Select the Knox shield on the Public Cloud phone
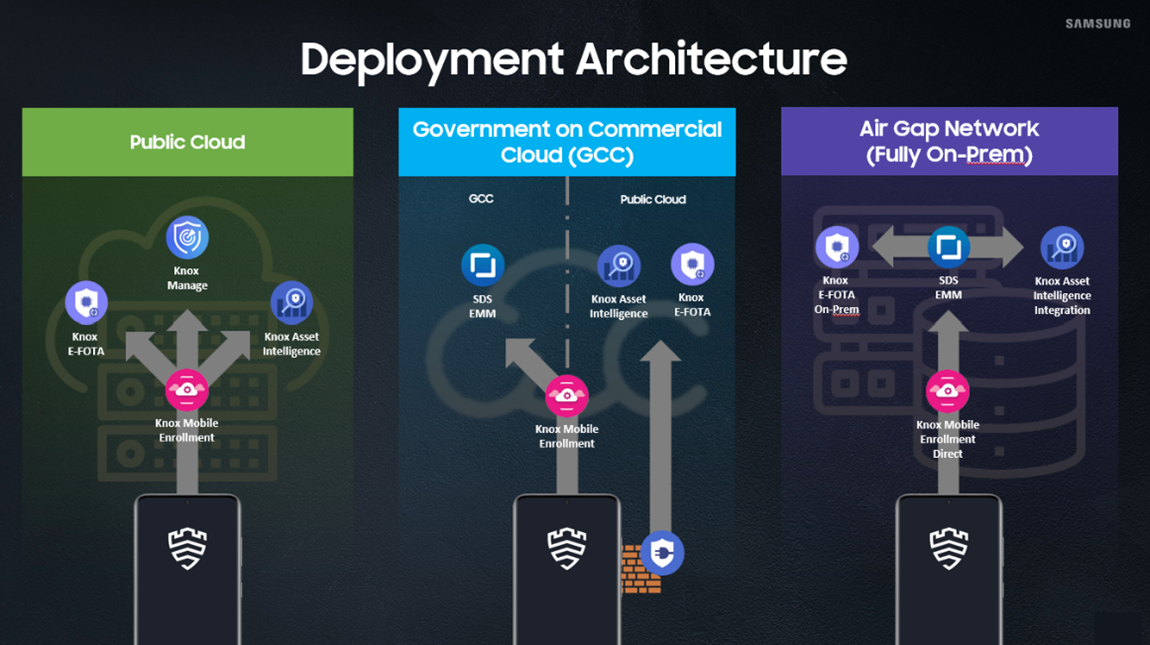 click(x=188, y=548)
